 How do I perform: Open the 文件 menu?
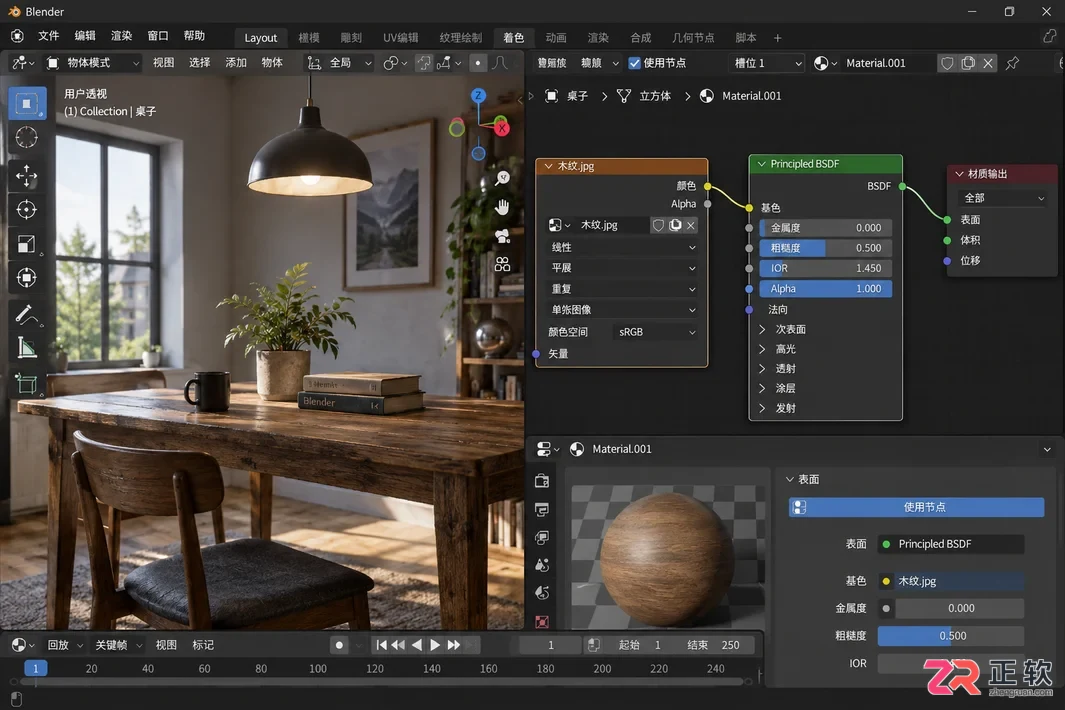pos(48,36)
